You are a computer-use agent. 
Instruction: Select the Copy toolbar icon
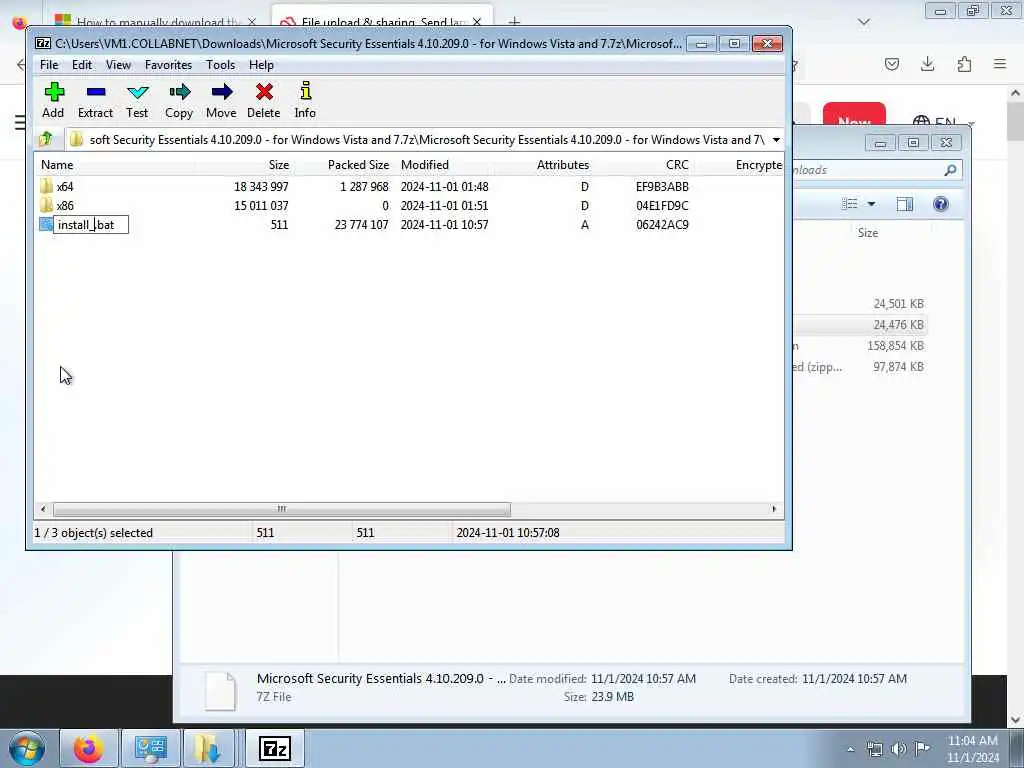[179, 100]
